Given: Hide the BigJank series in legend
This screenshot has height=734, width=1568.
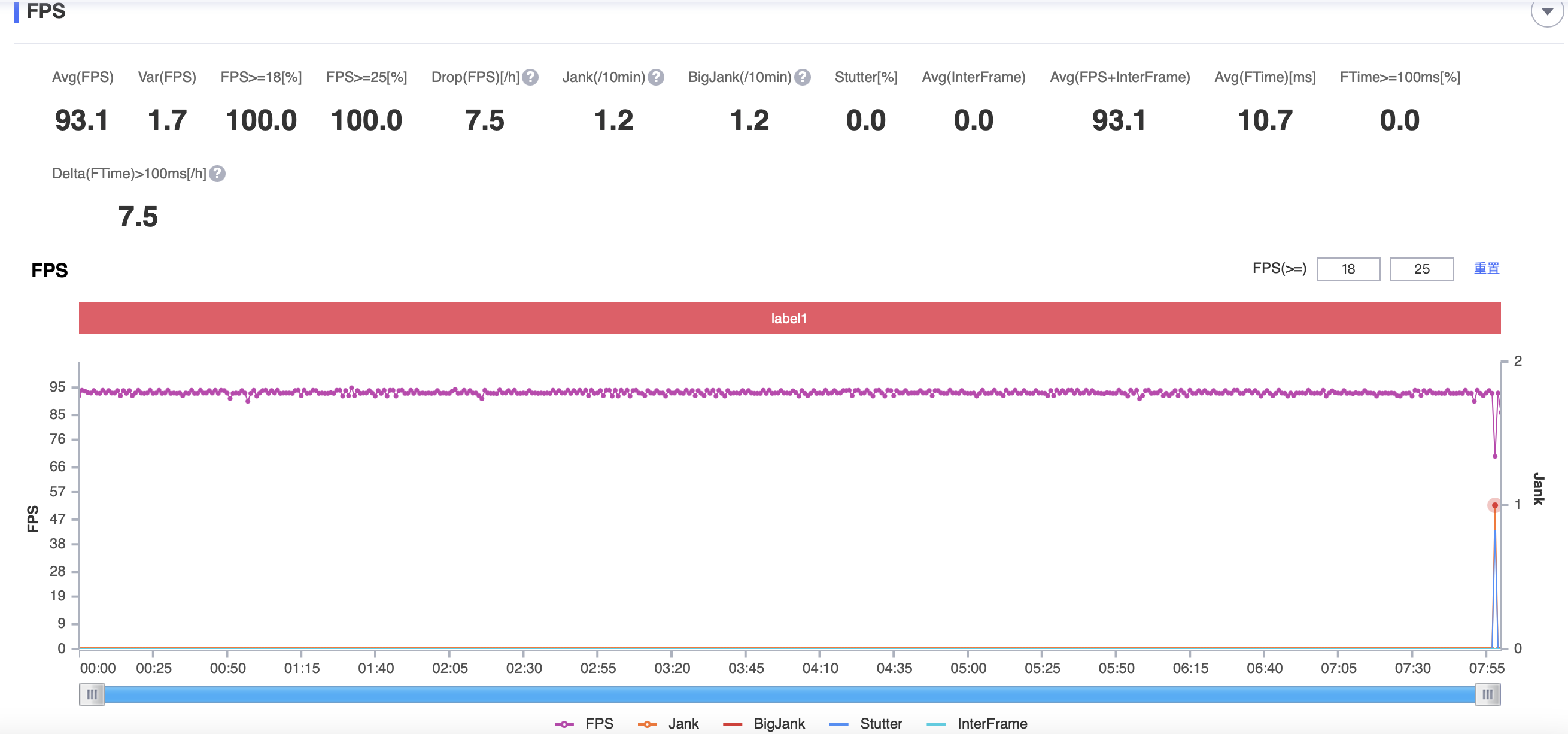Looking at the screenshot, I should [763, 724].
